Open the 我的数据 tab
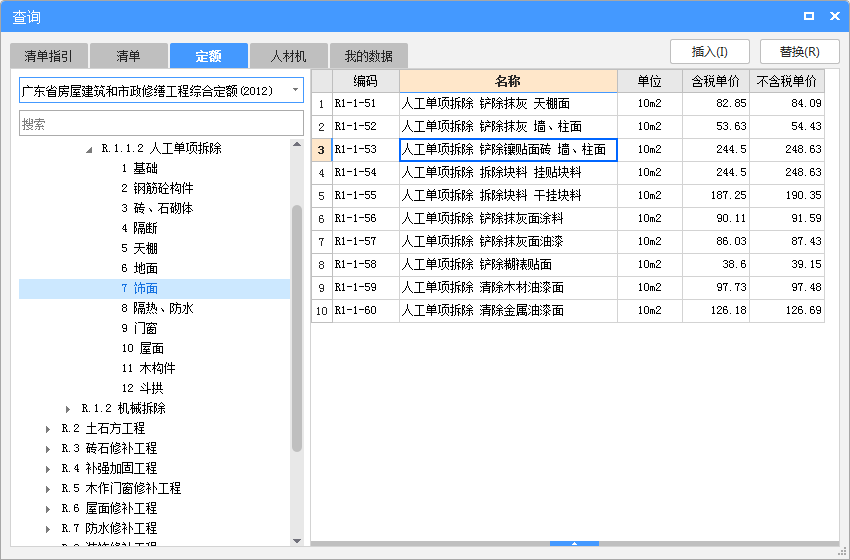The width and height of the screenshot is (850, 560). point(369,56)
